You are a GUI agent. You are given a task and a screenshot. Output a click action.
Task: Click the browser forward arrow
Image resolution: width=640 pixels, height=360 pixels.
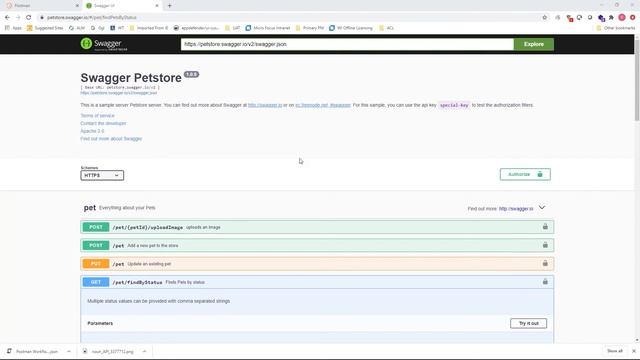click(18, 18)
